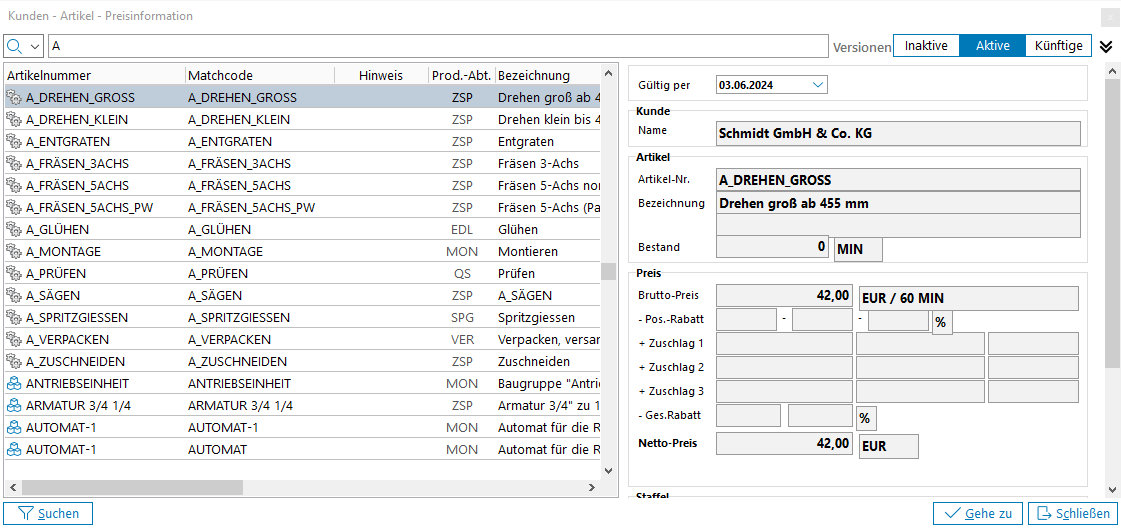Expand options with double chevron icon
1121x529 pixels.
click(1106, 47)
